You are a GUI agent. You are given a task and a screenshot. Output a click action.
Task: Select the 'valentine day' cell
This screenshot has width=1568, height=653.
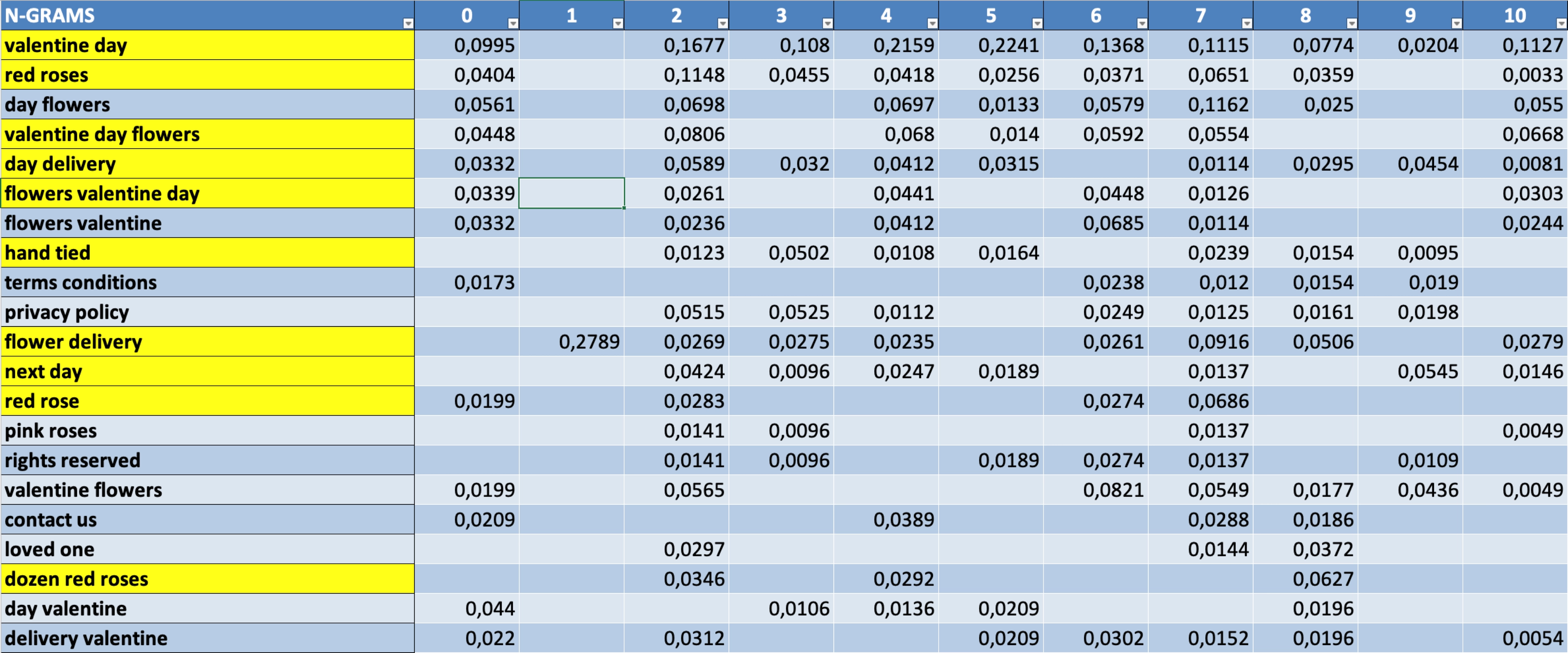tap(207, 45)
